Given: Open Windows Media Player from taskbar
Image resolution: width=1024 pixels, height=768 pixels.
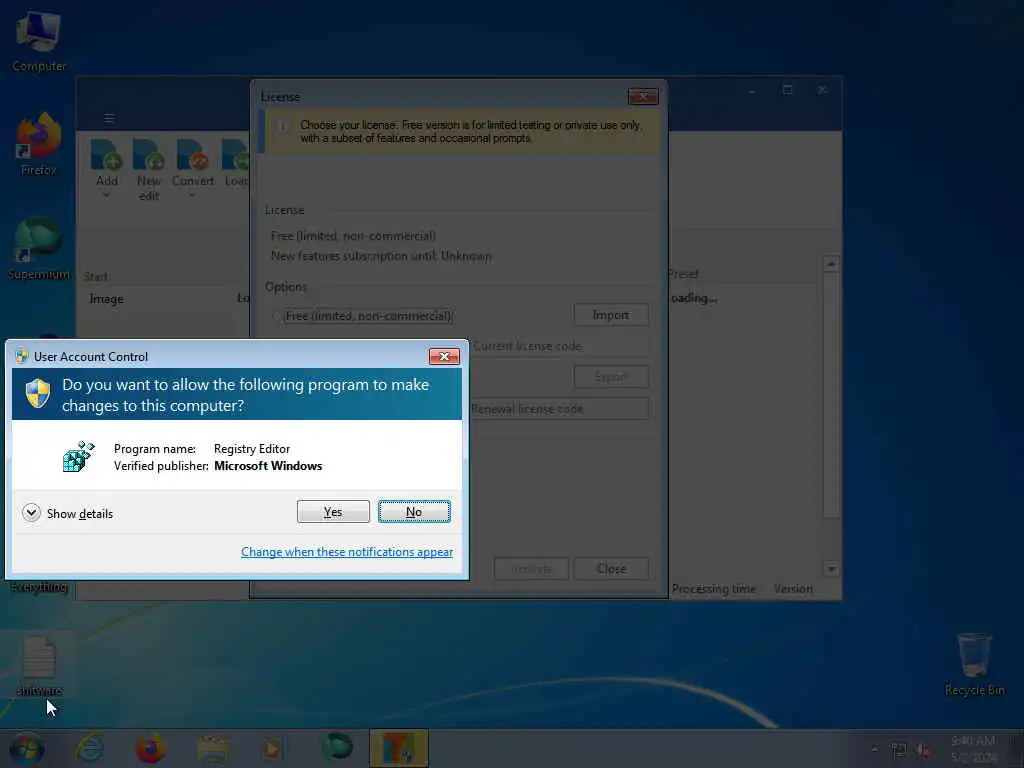Looking at the screenshot, I should point(272,748).
